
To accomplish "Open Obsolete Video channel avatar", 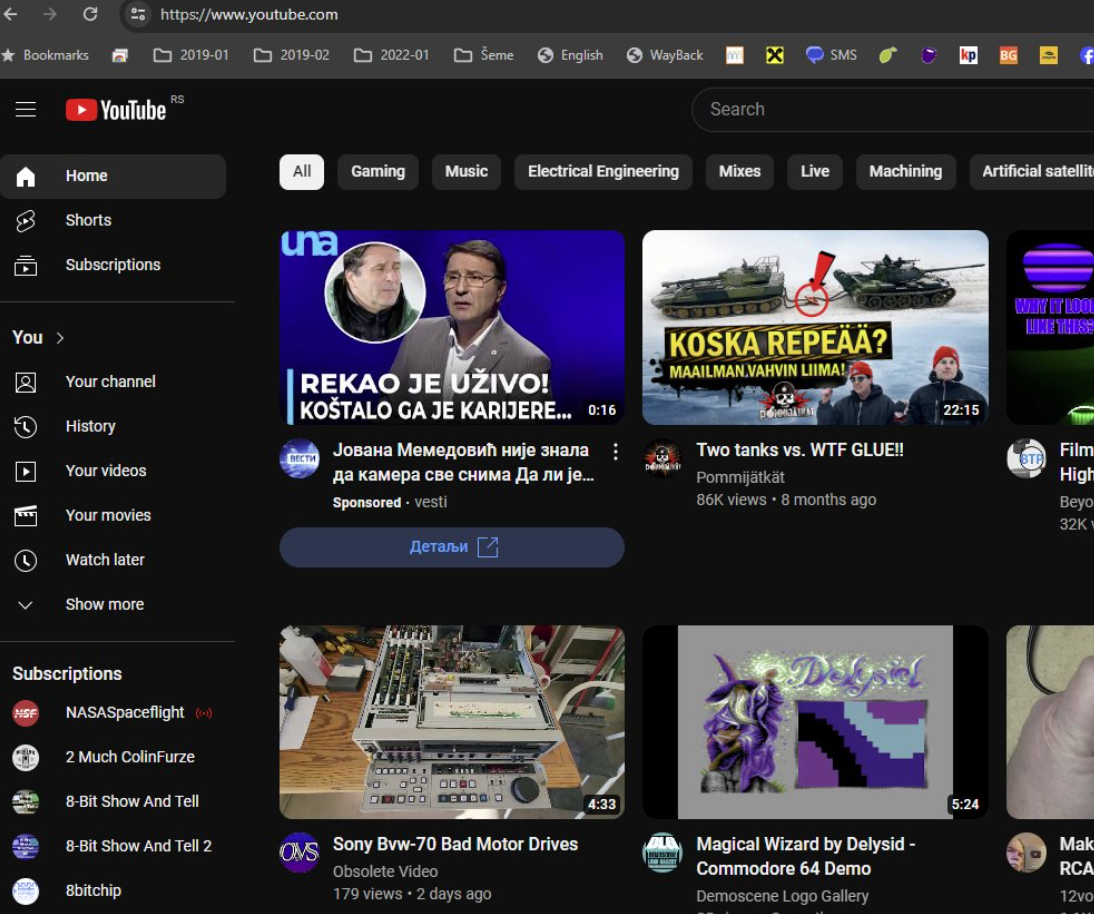I will 299,853.
